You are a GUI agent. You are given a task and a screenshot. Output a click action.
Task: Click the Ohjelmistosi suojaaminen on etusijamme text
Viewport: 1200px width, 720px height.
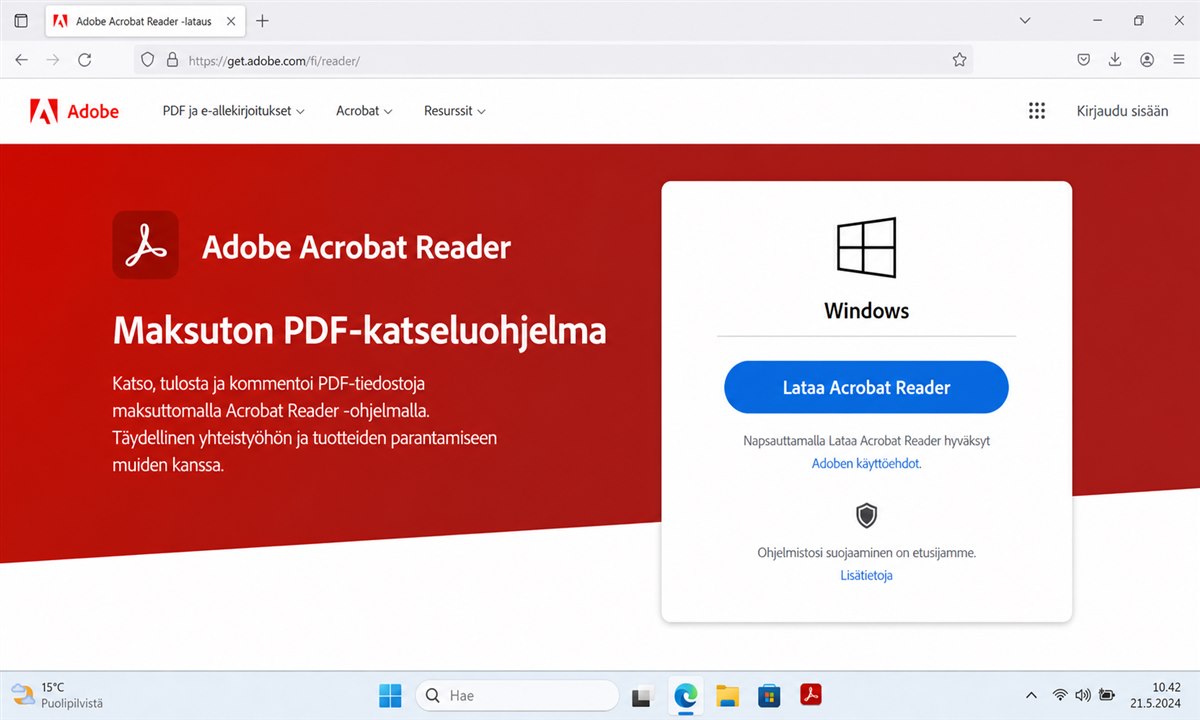pyautogui.click(x=866, y=552)
